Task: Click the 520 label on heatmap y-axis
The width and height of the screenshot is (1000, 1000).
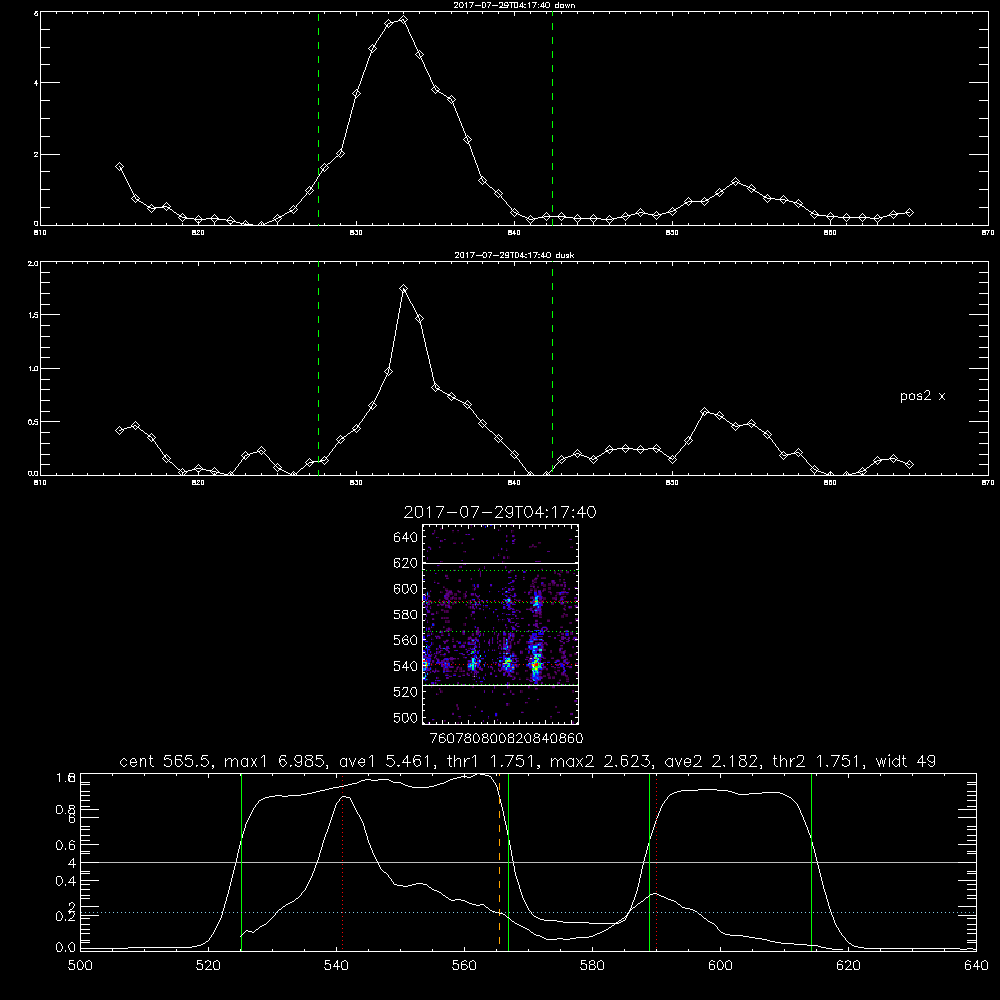Action: coord(406,692)
